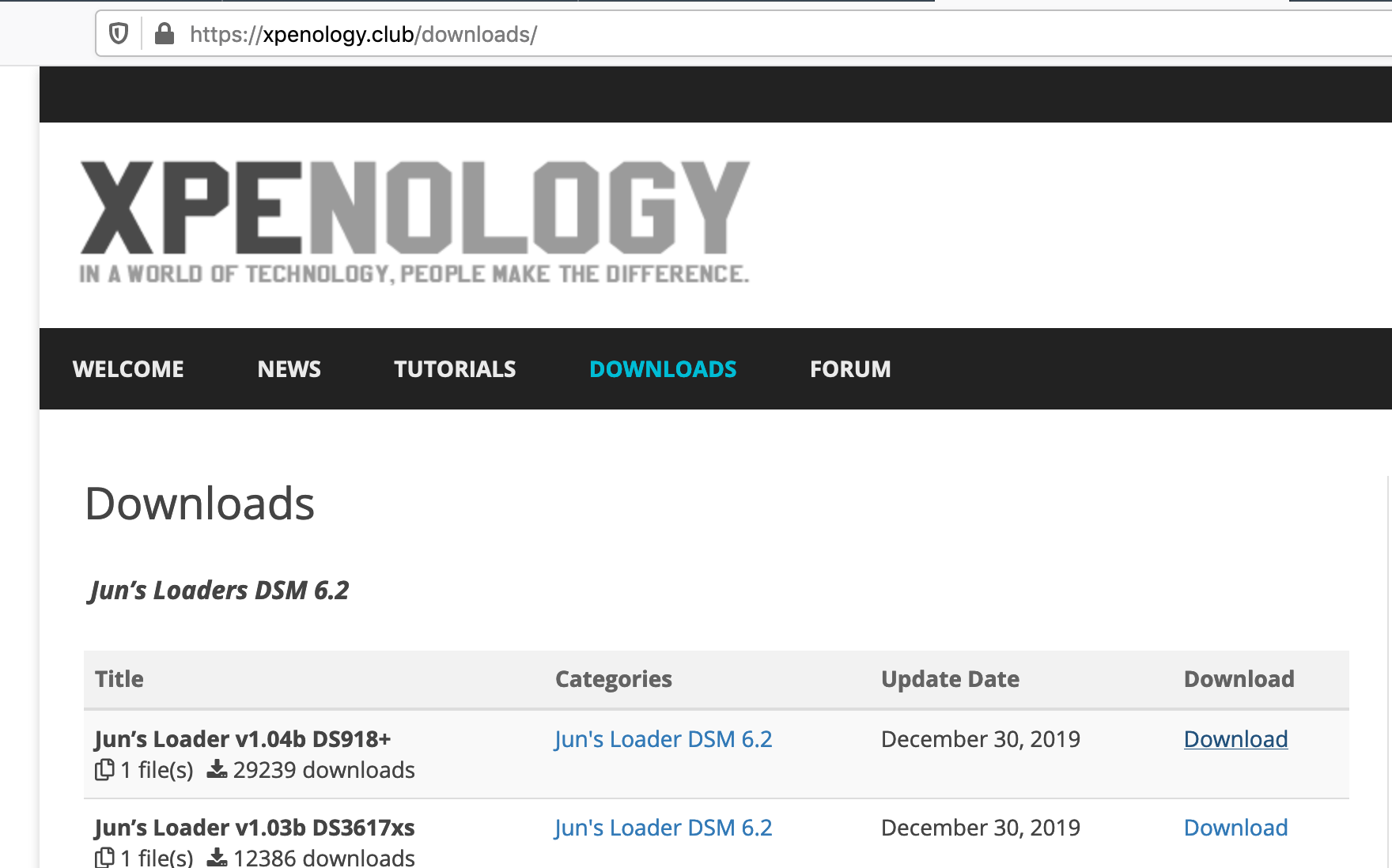Click December 30, 2019 date in DS918+ row
Screen dimensions: 1392x868
(x=981, y=739)
